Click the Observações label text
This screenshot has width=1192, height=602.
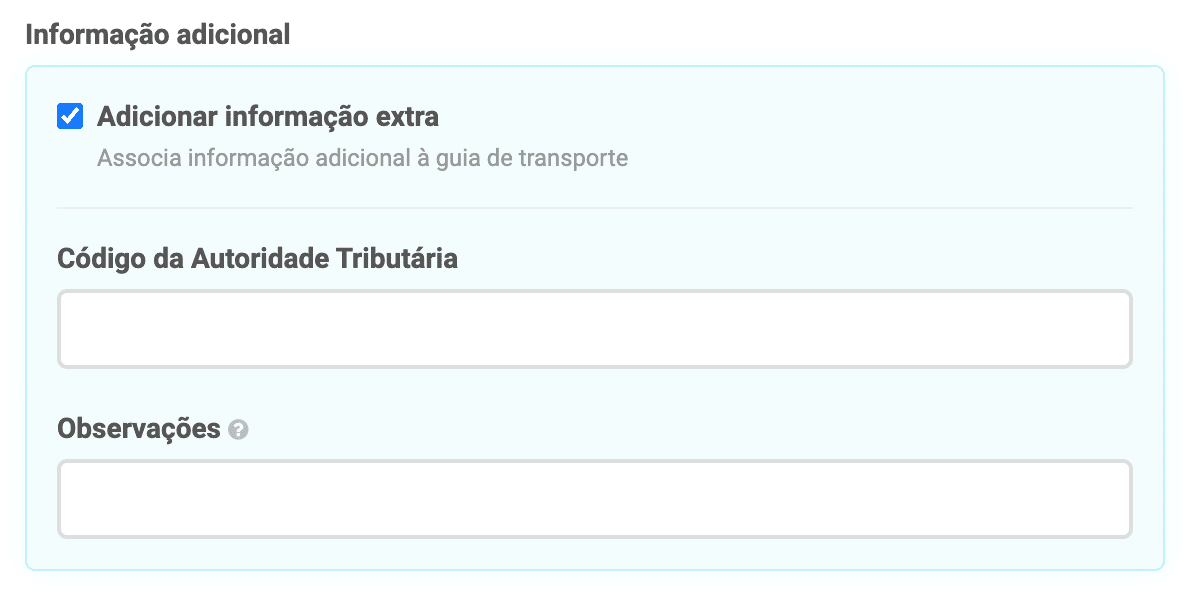coord(139,429)
